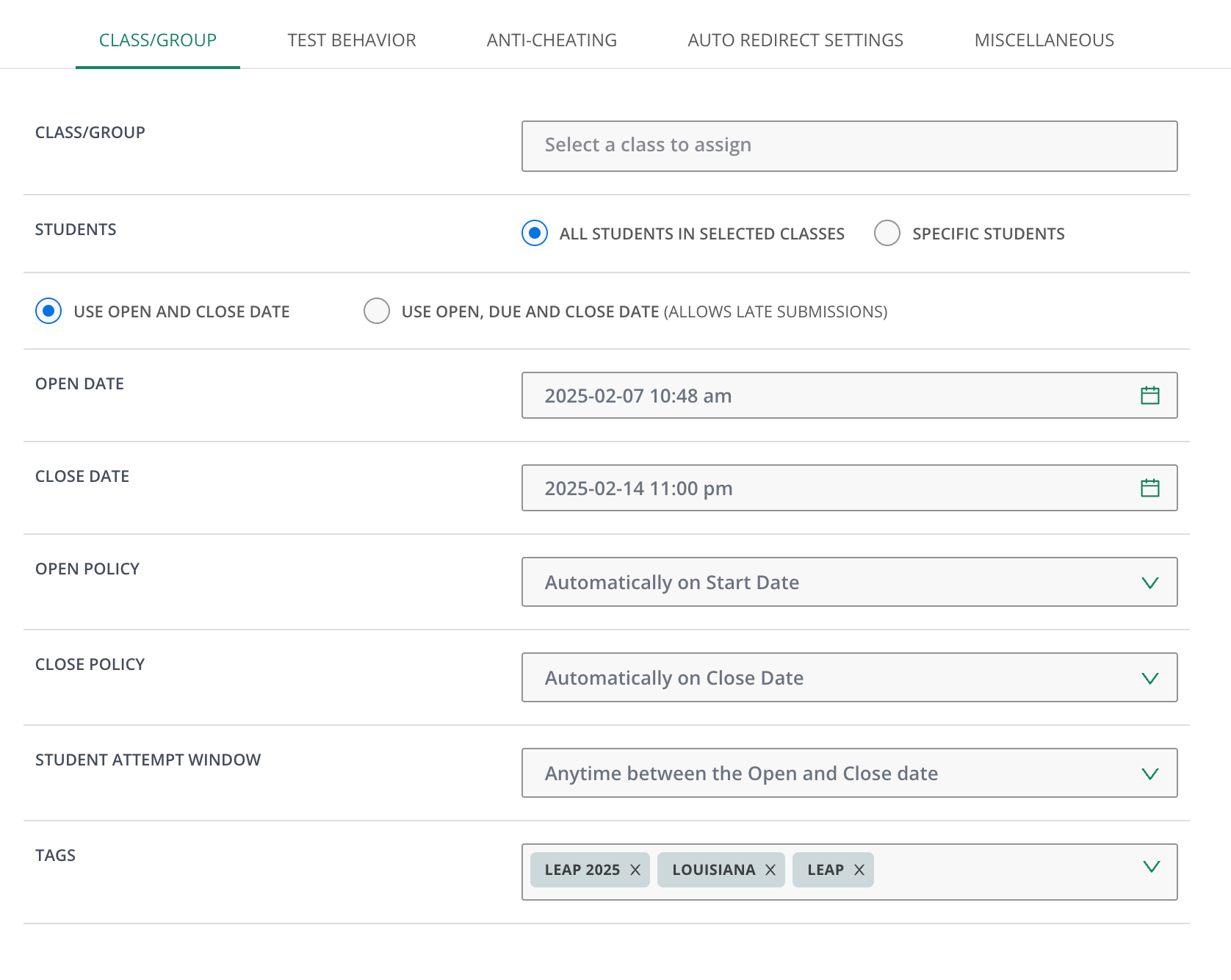The height and width of the screenshot is (980, 1231).
Task: Switch to the Class/Group tab
Action: coord(158,40)
